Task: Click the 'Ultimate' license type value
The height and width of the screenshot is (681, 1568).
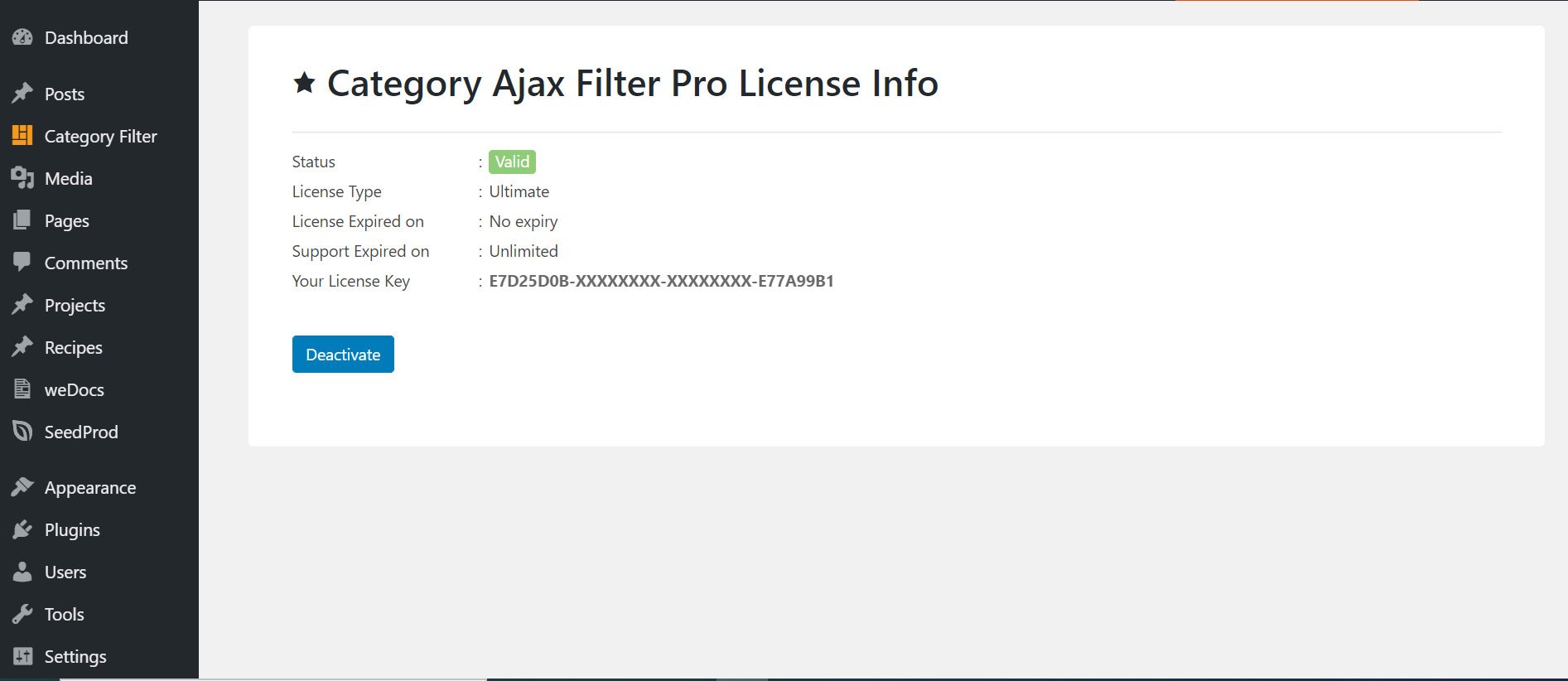Action: pos(519,191)
